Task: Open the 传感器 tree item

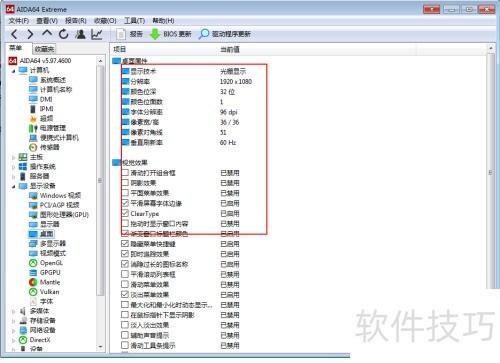Action: 44,147
